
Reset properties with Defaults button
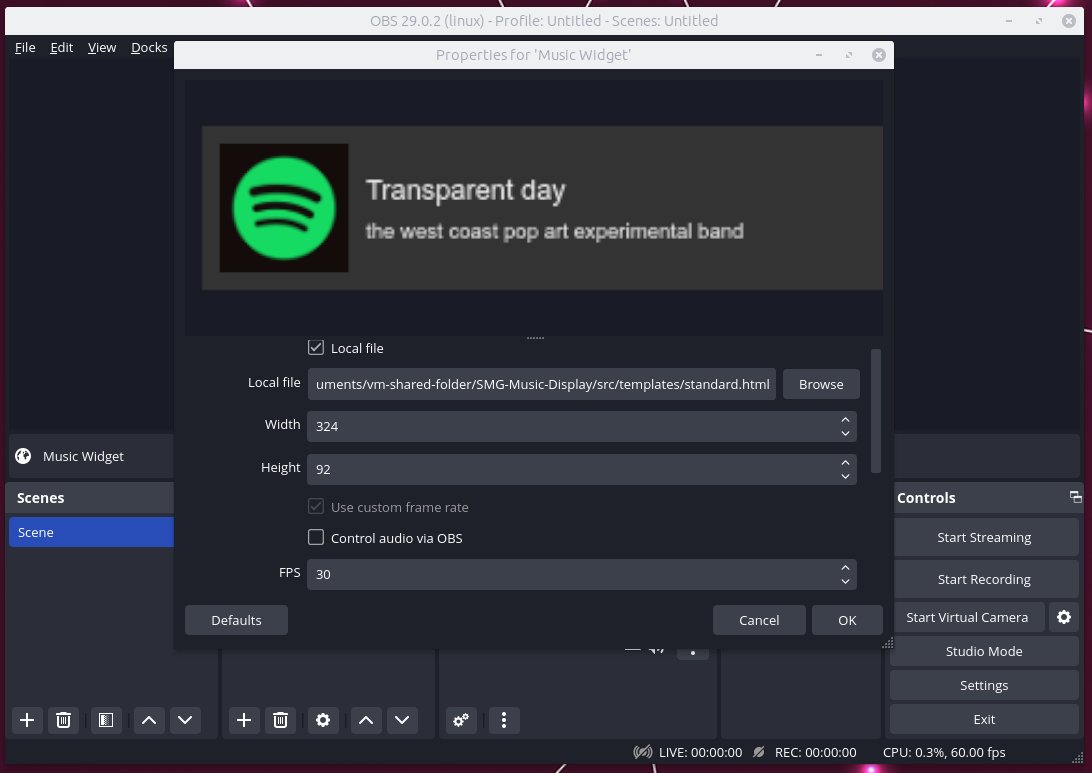point(236,620)
